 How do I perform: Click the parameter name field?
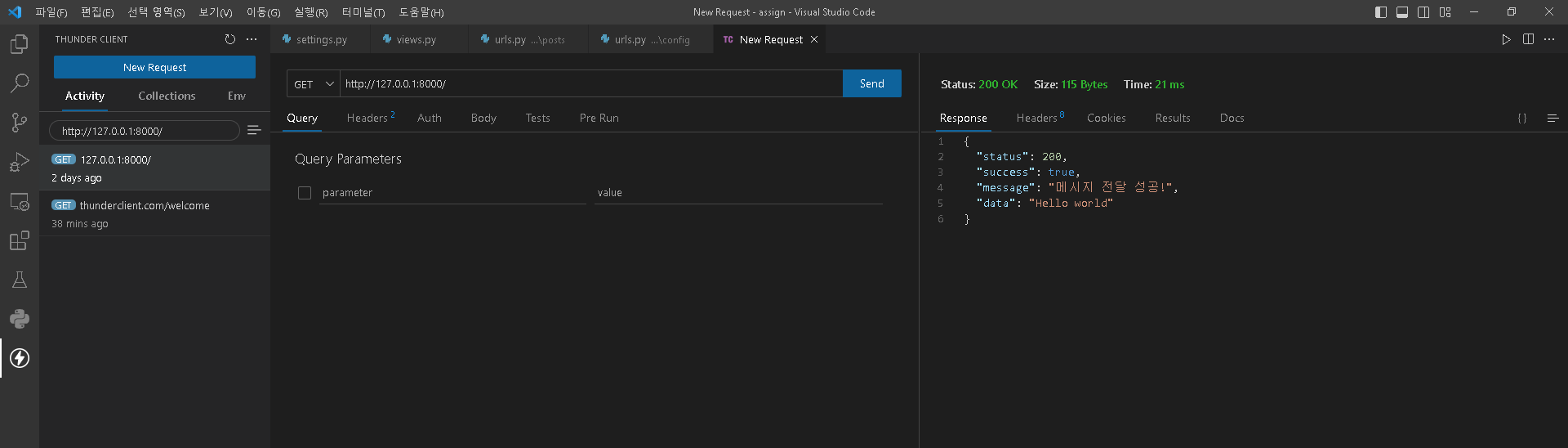pyautogui.click(x=452, y=193)
